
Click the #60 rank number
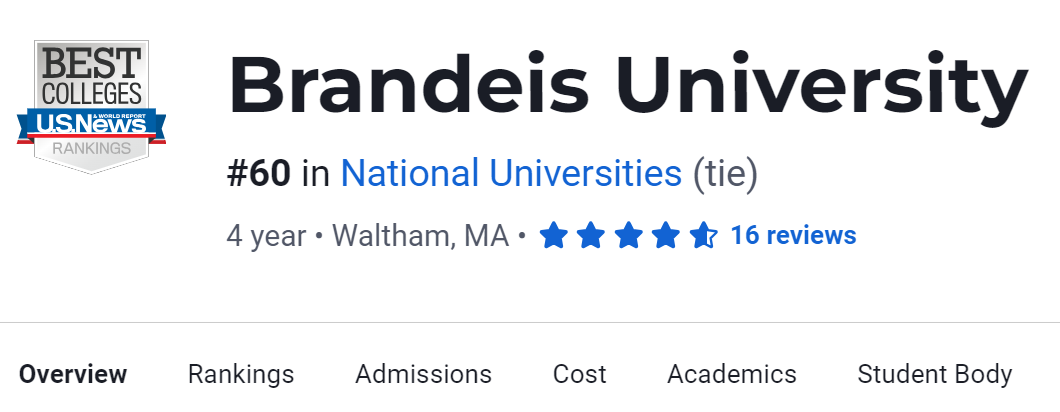(259, 174)
